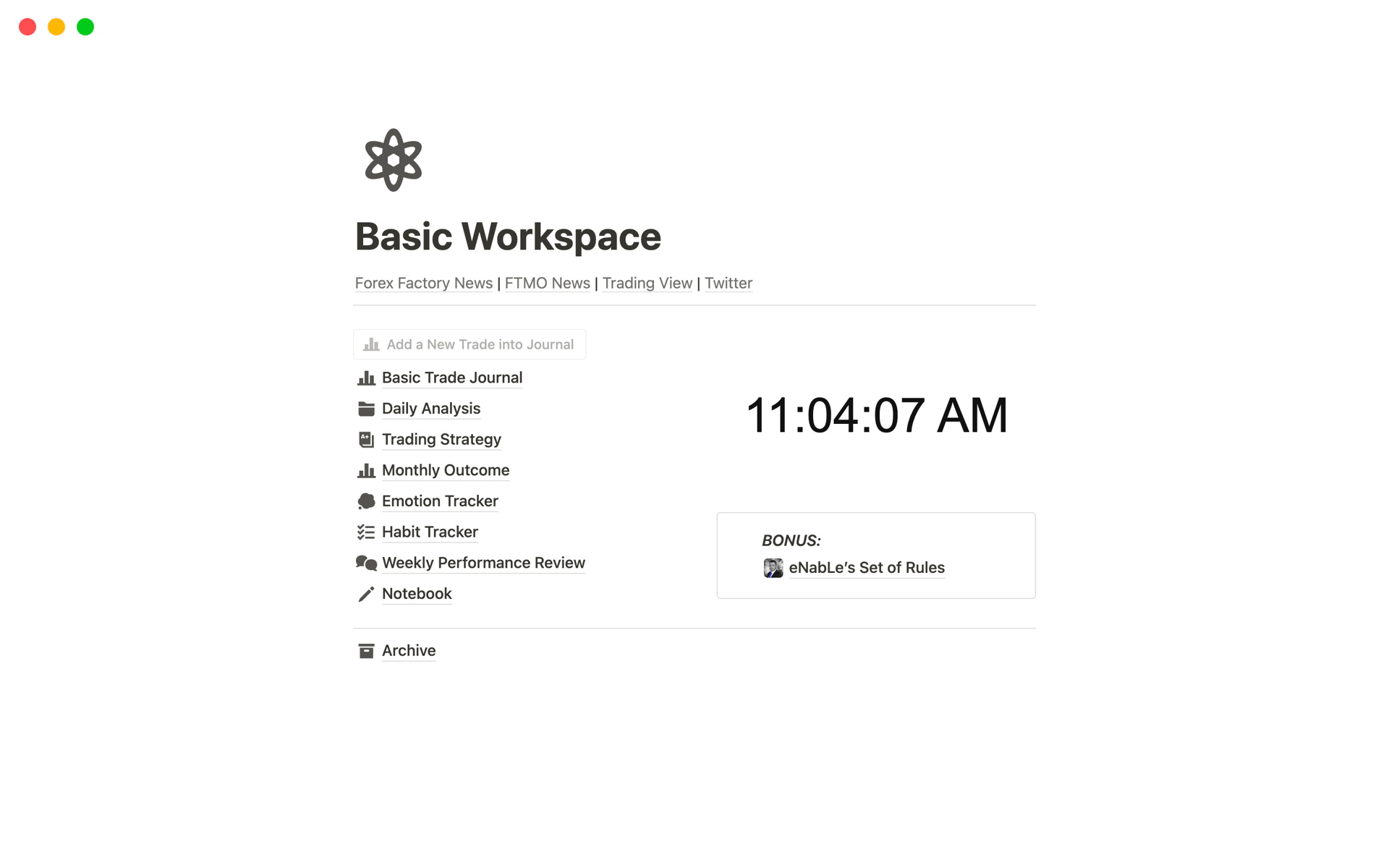This screenshot has height=868, width=1389.
Task: Click the Archive folder icon
Action: tap(365, 651)
